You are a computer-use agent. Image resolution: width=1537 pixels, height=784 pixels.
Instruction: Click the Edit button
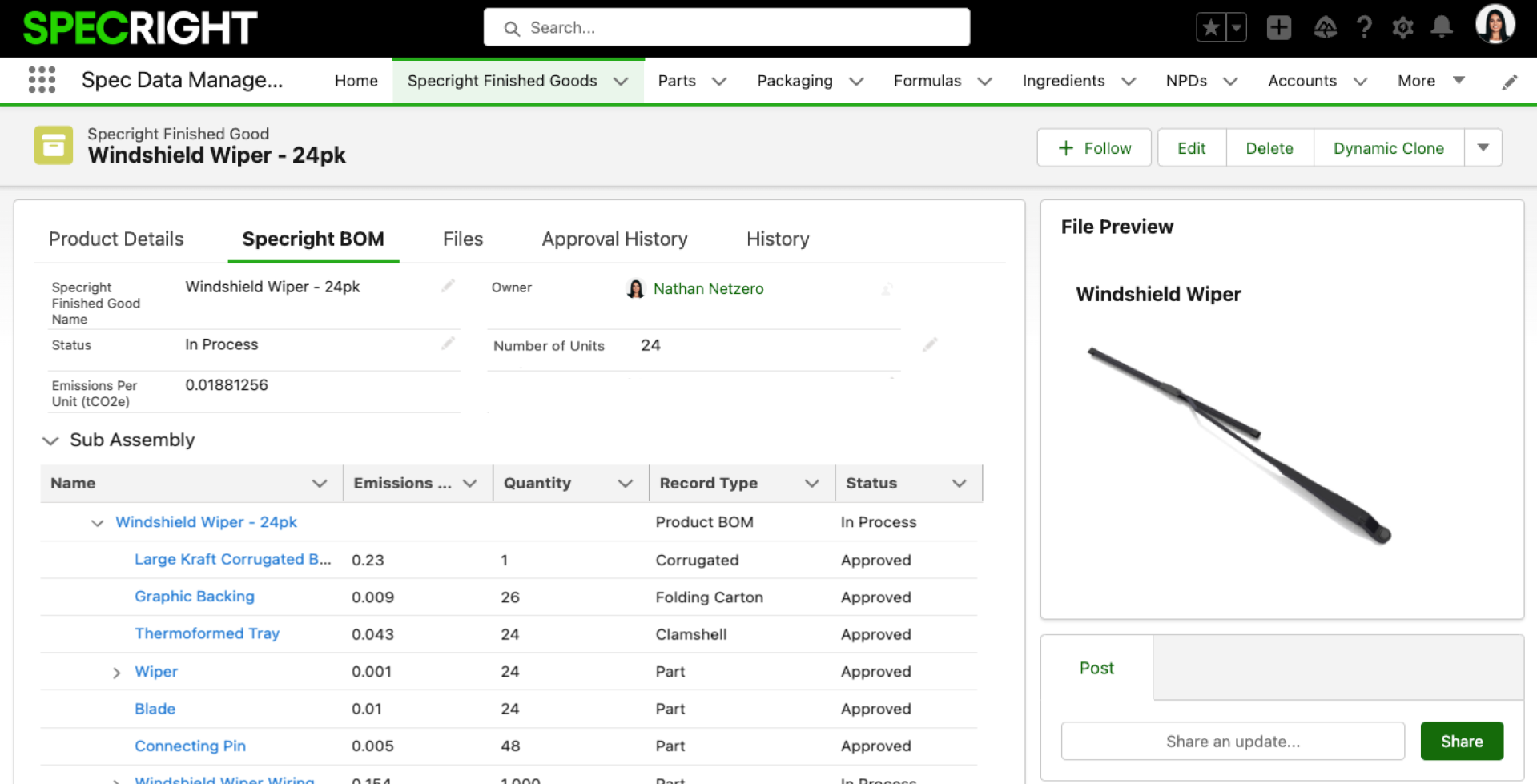(1192, 147)
